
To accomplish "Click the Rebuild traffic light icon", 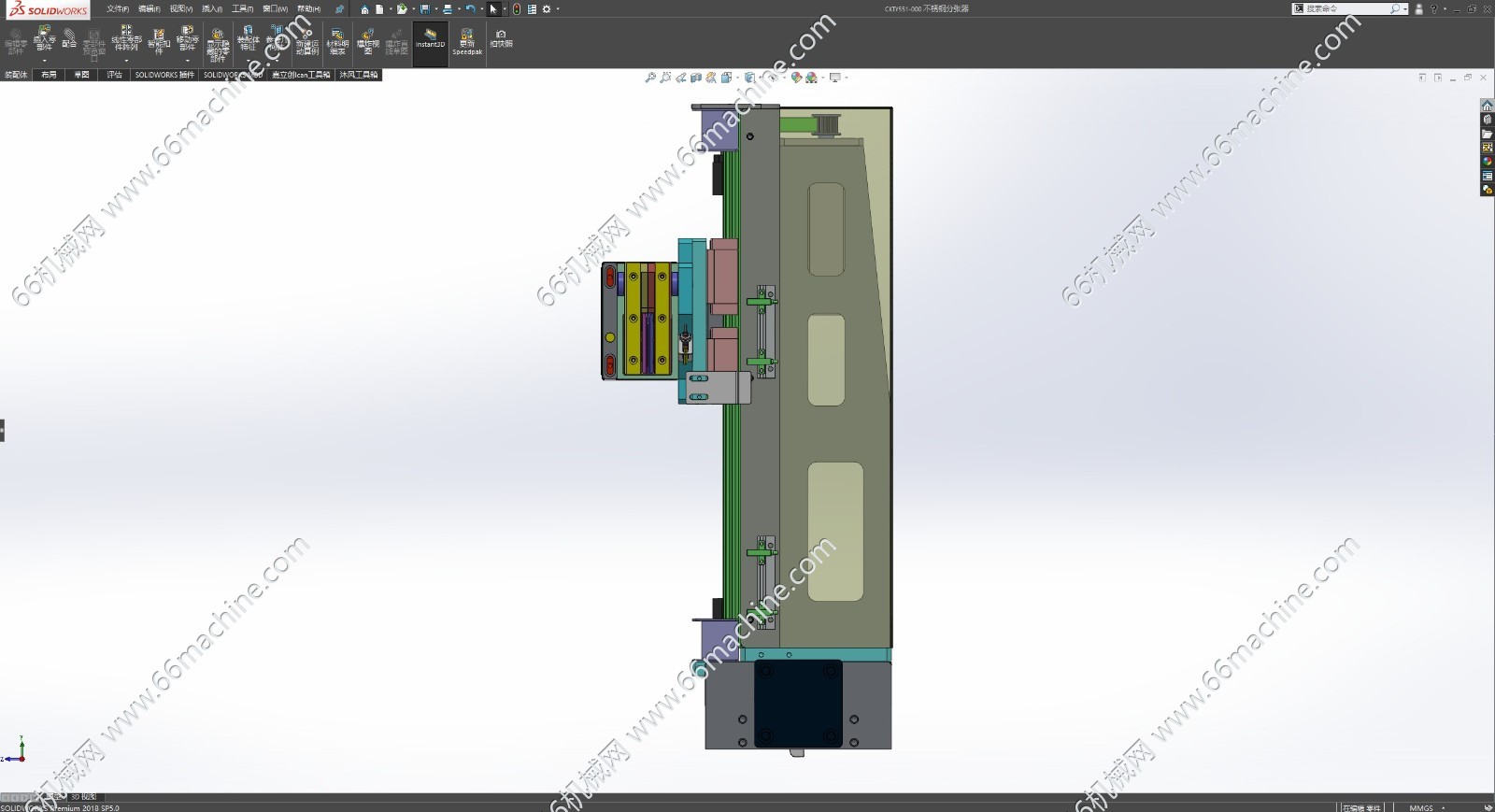I will pyautogui.click(x=517, y=9).
